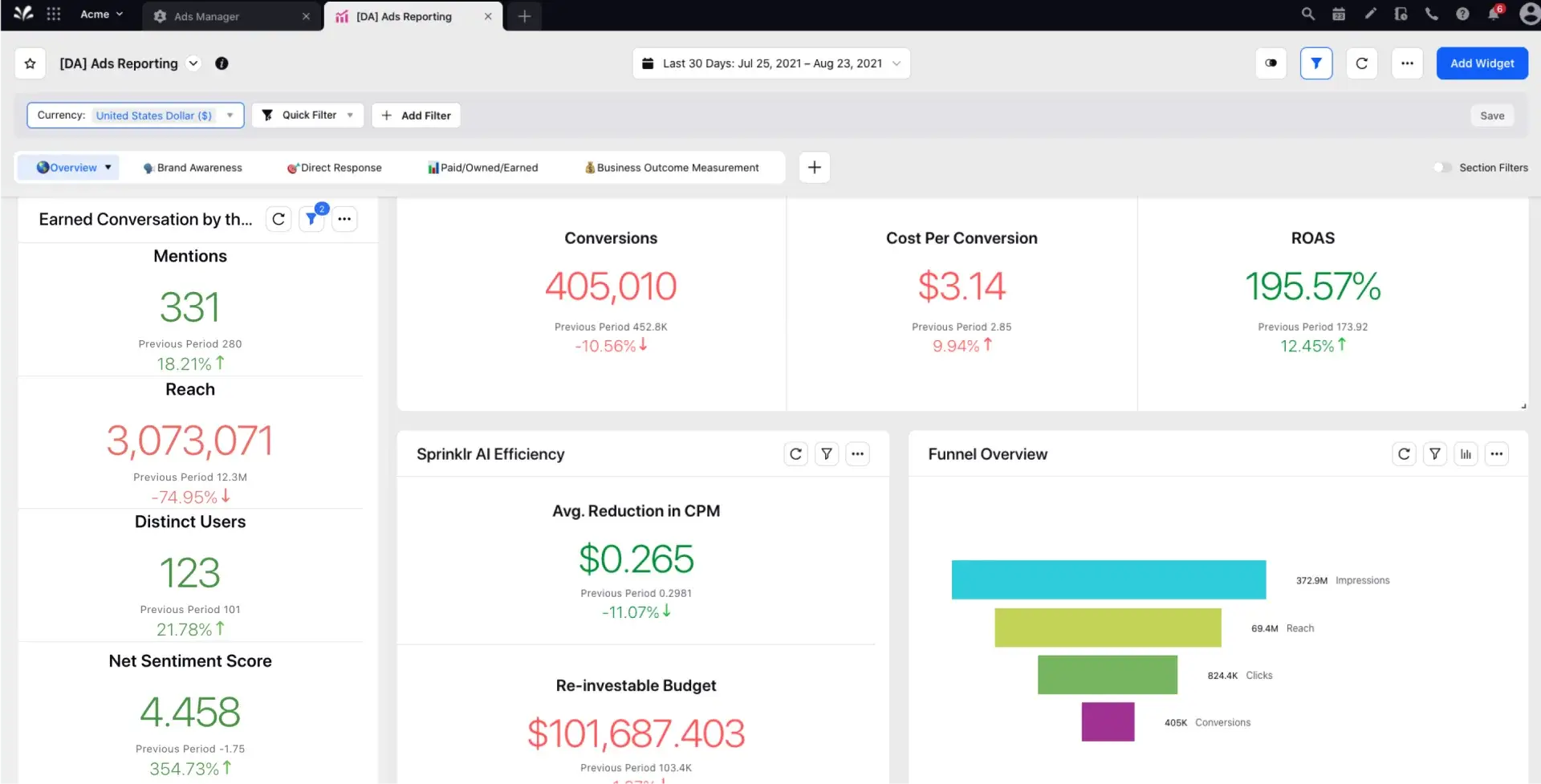Open the calendar icon in top bar
The height and width of the screenshot is (784, 1541).
click(1339, 14)
